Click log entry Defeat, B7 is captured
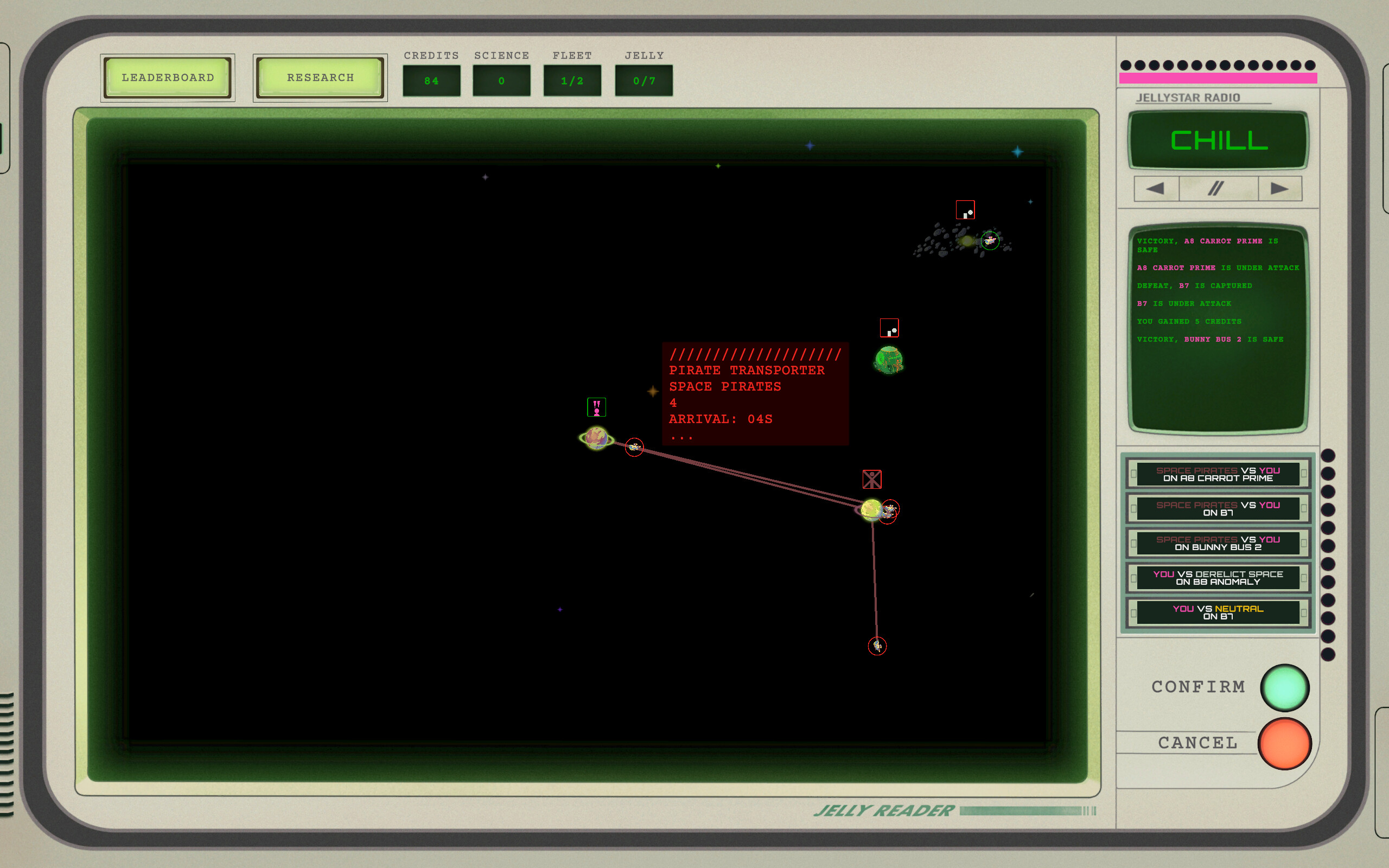The height and width of the screenshot is (868, 1389). click(x=1194, y=286)
